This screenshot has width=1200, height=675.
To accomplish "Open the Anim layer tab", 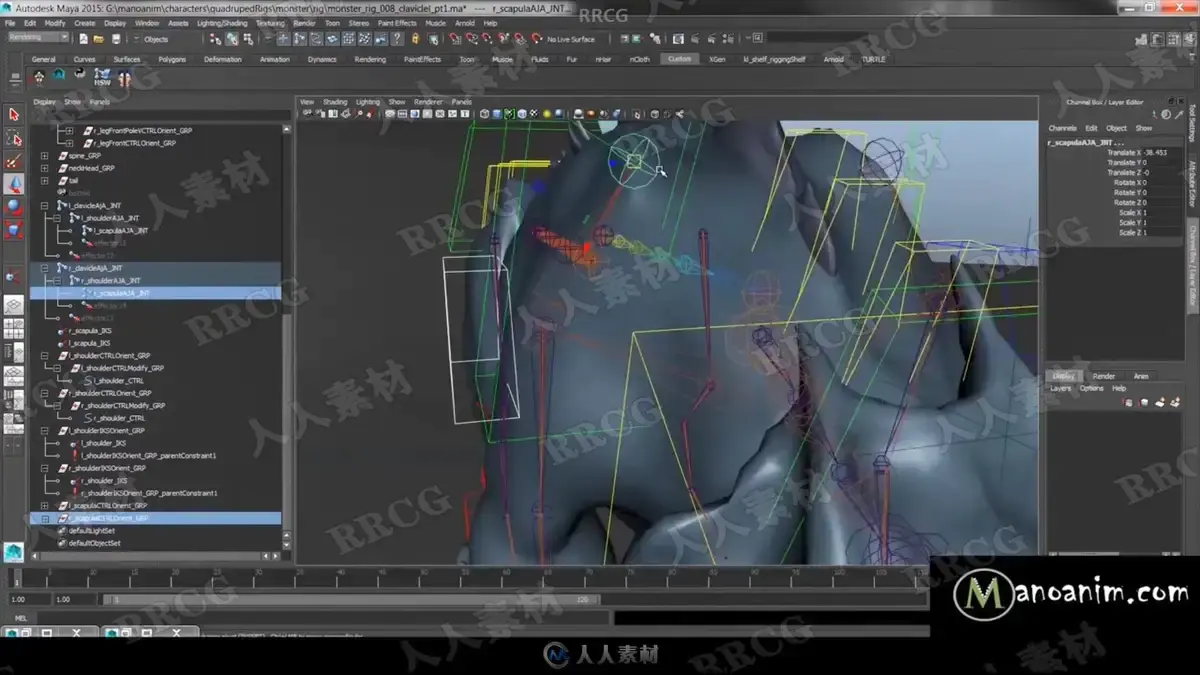I will click(1141, 376).
